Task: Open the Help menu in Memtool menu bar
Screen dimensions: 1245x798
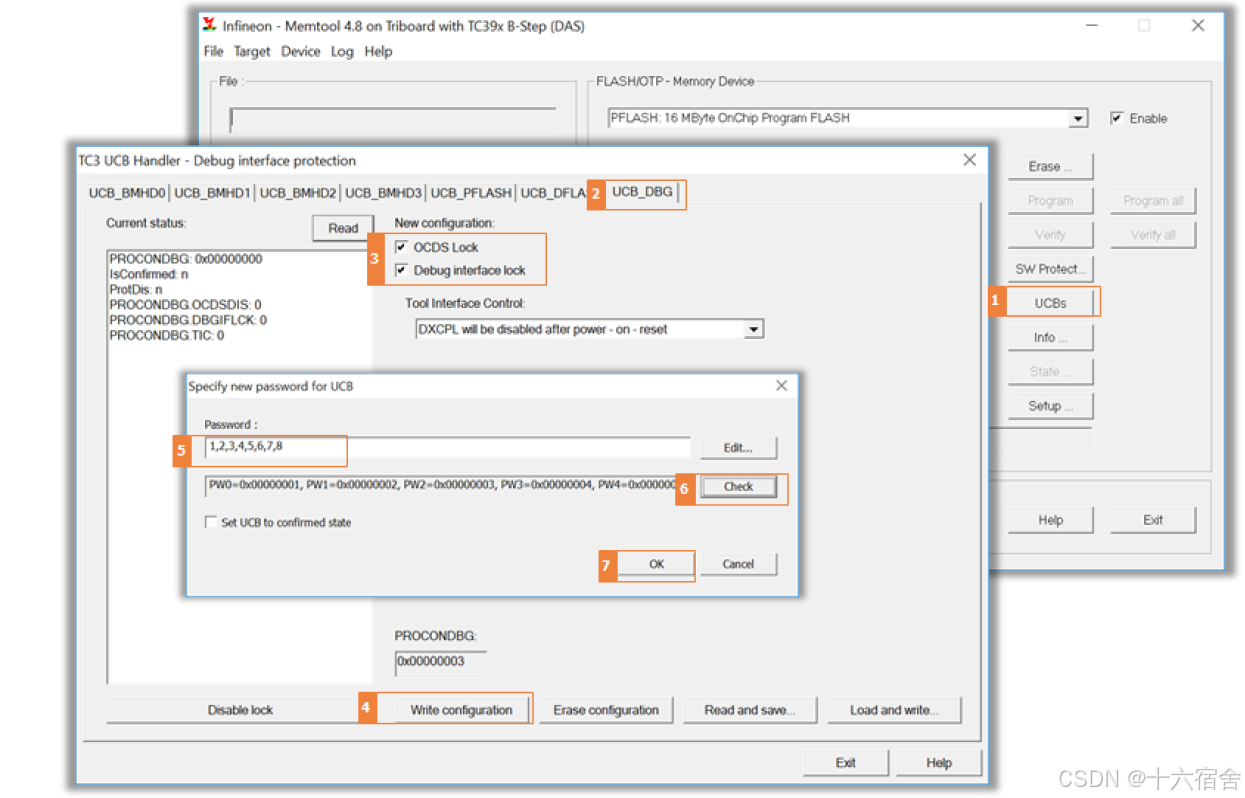Action: point(378,51)
